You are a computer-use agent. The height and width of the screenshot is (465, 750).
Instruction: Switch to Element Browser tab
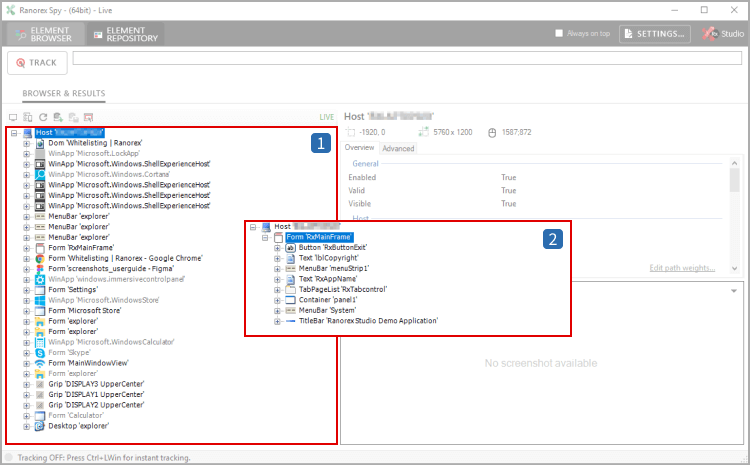(45, 34)
